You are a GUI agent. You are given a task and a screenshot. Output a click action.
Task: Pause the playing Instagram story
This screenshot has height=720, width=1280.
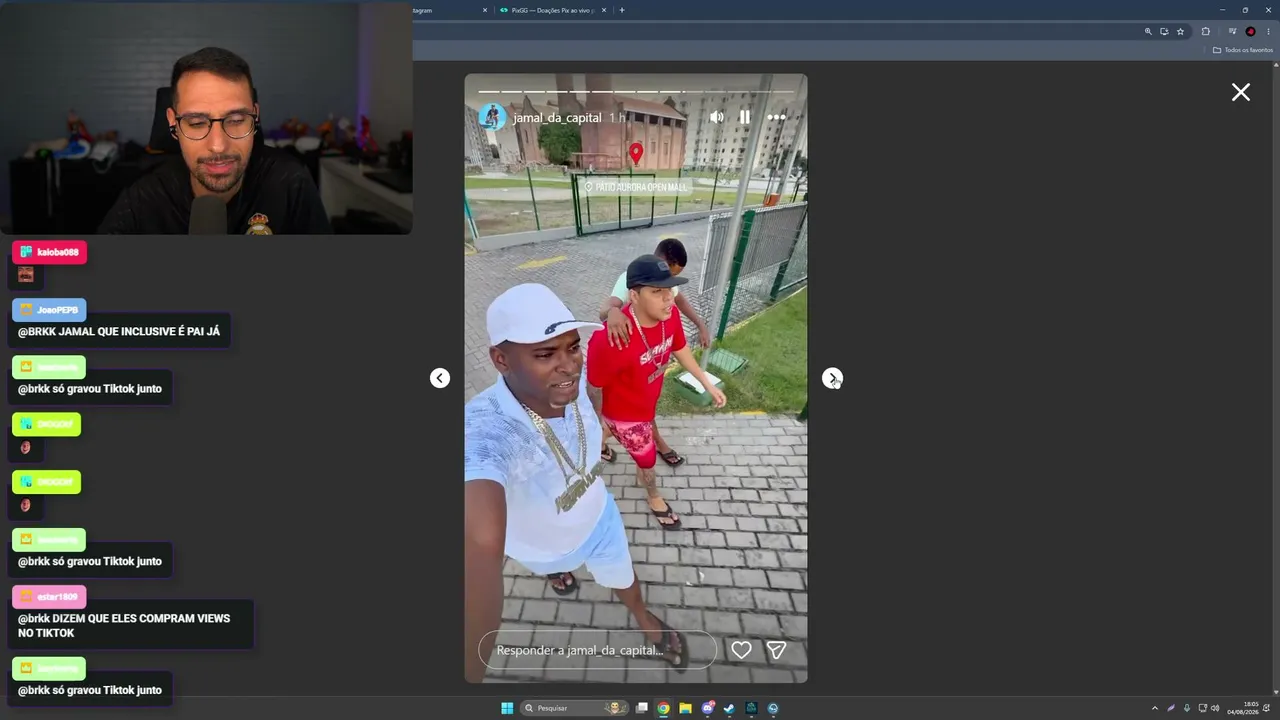pos(745,117)
